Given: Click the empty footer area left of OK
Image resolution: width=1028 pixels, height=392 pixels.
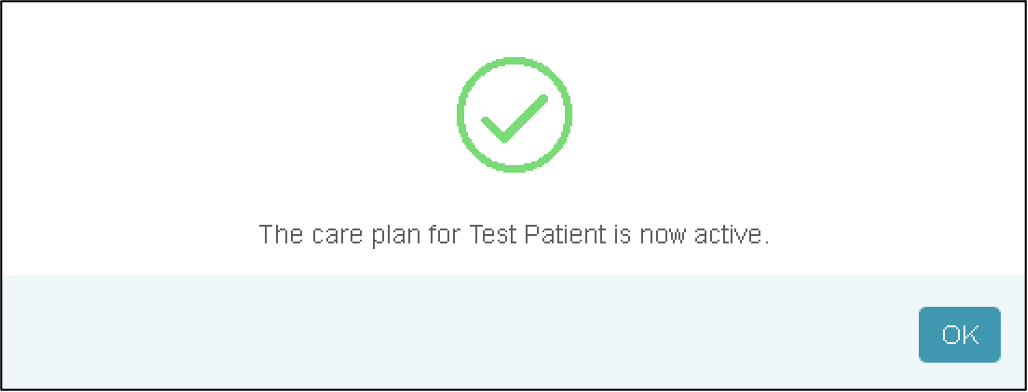Looking at the screenshot, I should (x=459, y=334).
